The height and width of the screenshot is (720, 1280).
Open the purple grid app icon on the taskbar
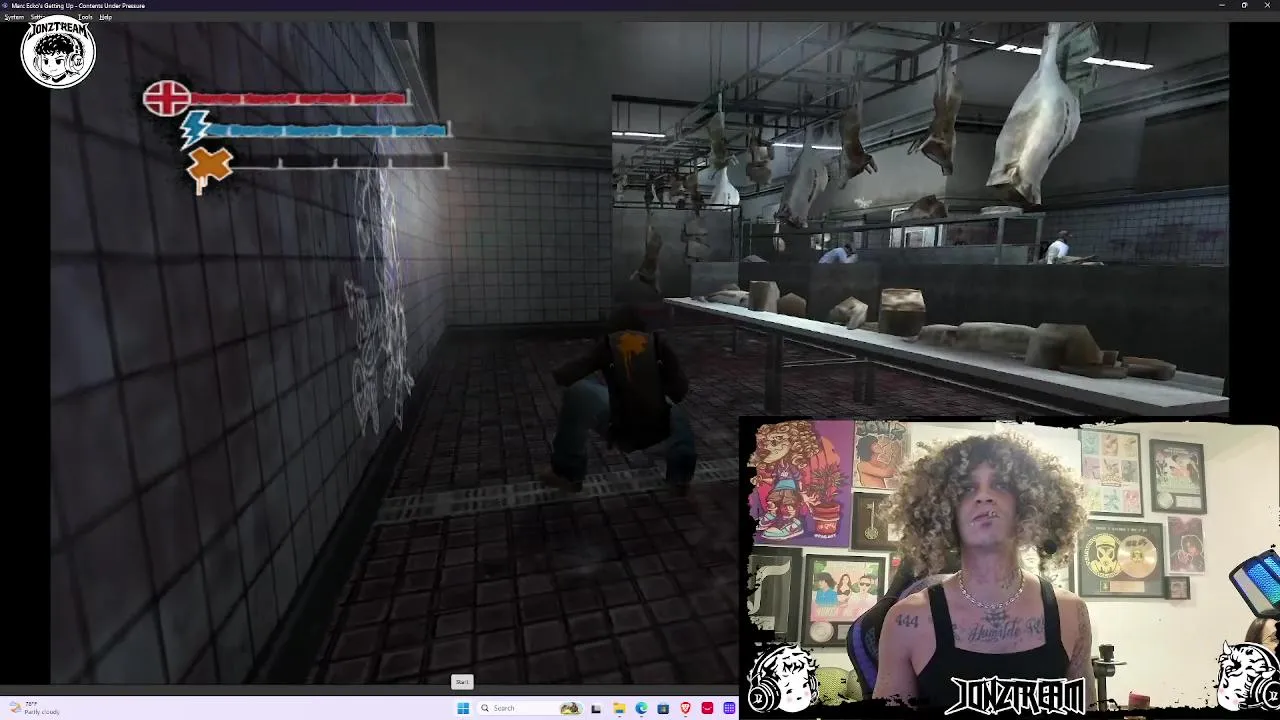click(x=729, y=708)
